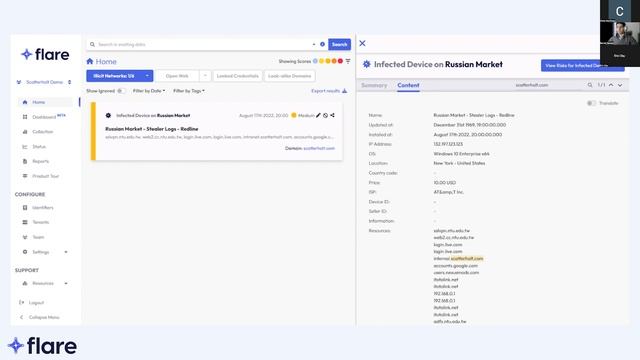The image size is (640, 360).
Task: Open the Russian Market - Stealer Logs - Redline result
Action: (152, 129)
